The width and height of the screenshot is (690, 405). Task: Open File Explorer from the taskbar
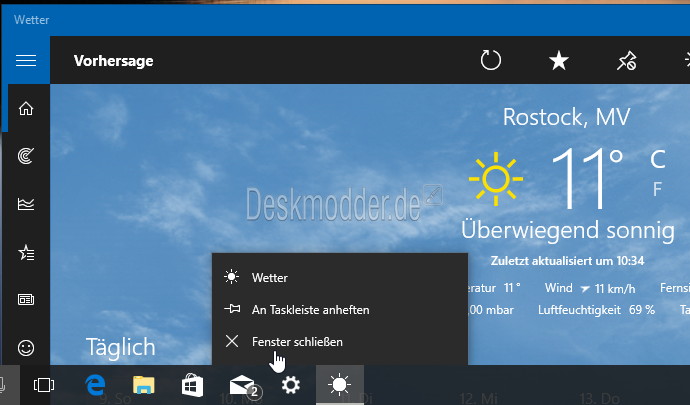(x=144, y=385)
